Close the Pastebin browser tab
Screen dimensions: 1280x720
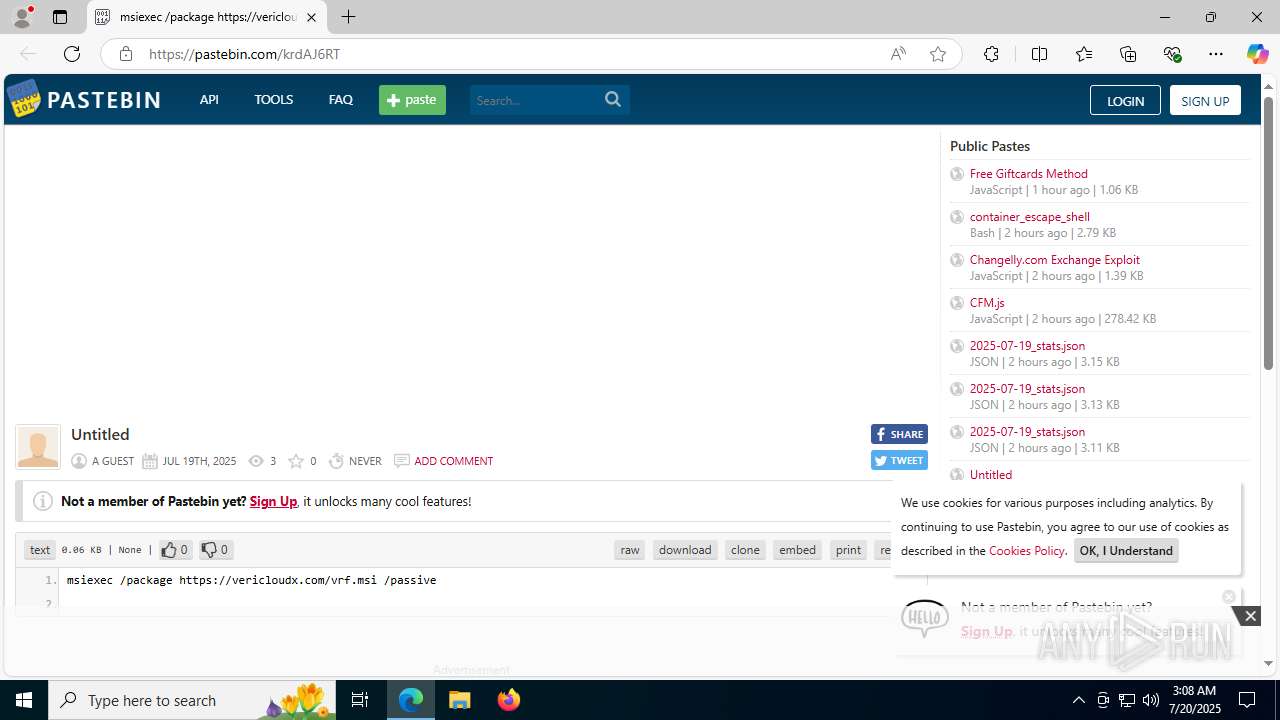pos(311,17)
